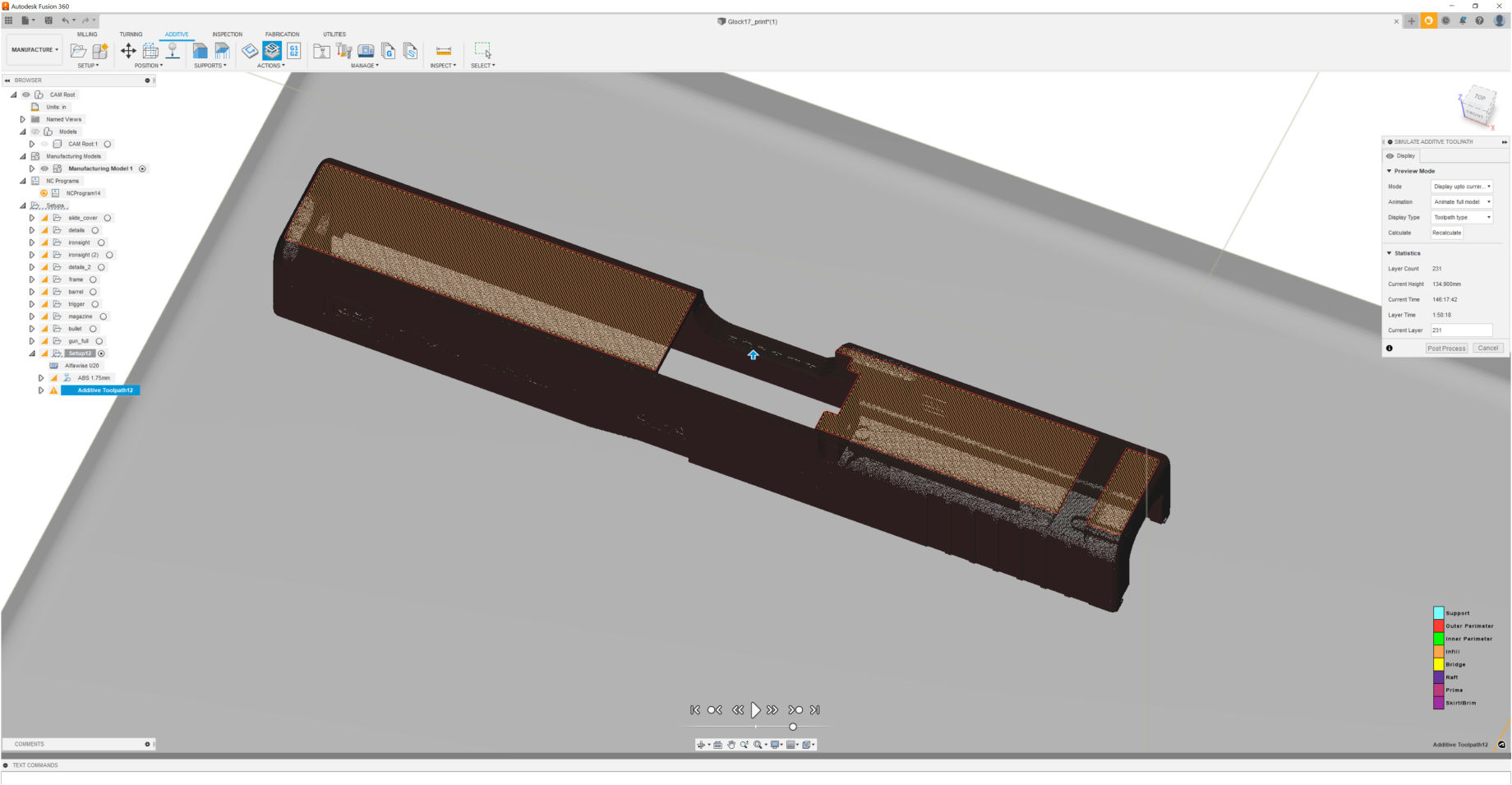
Task: Select the Place Parts on Platform tool
Action: point(173,51)
